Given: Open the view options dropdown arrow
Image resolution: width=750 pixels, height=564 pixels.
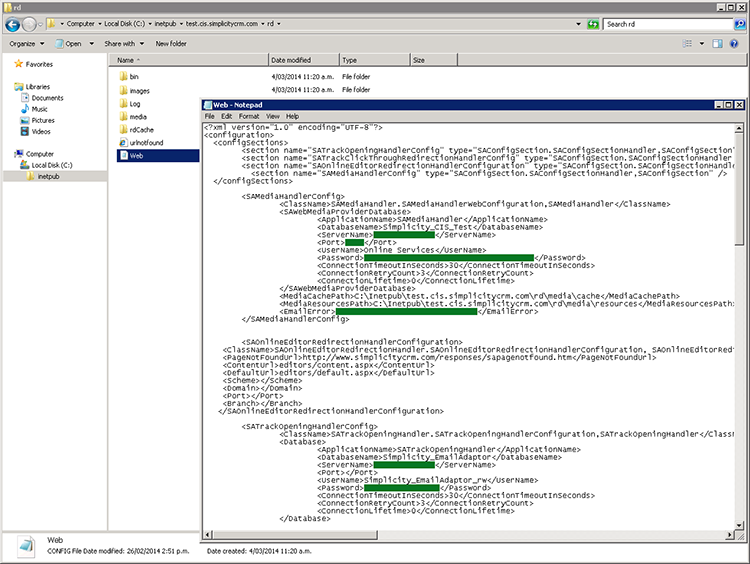Looking at the screenshot, I should tap(702, 44).
